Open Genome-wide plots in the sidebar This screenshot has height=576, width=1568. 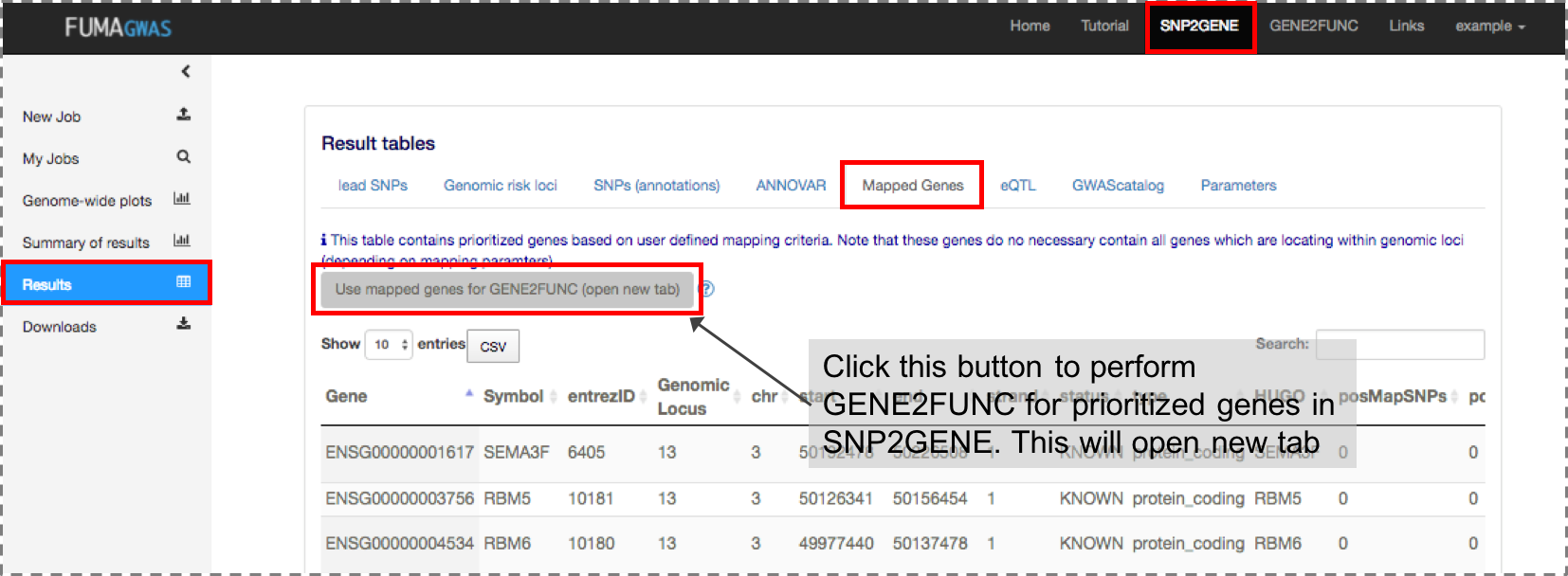coord(87,201)
